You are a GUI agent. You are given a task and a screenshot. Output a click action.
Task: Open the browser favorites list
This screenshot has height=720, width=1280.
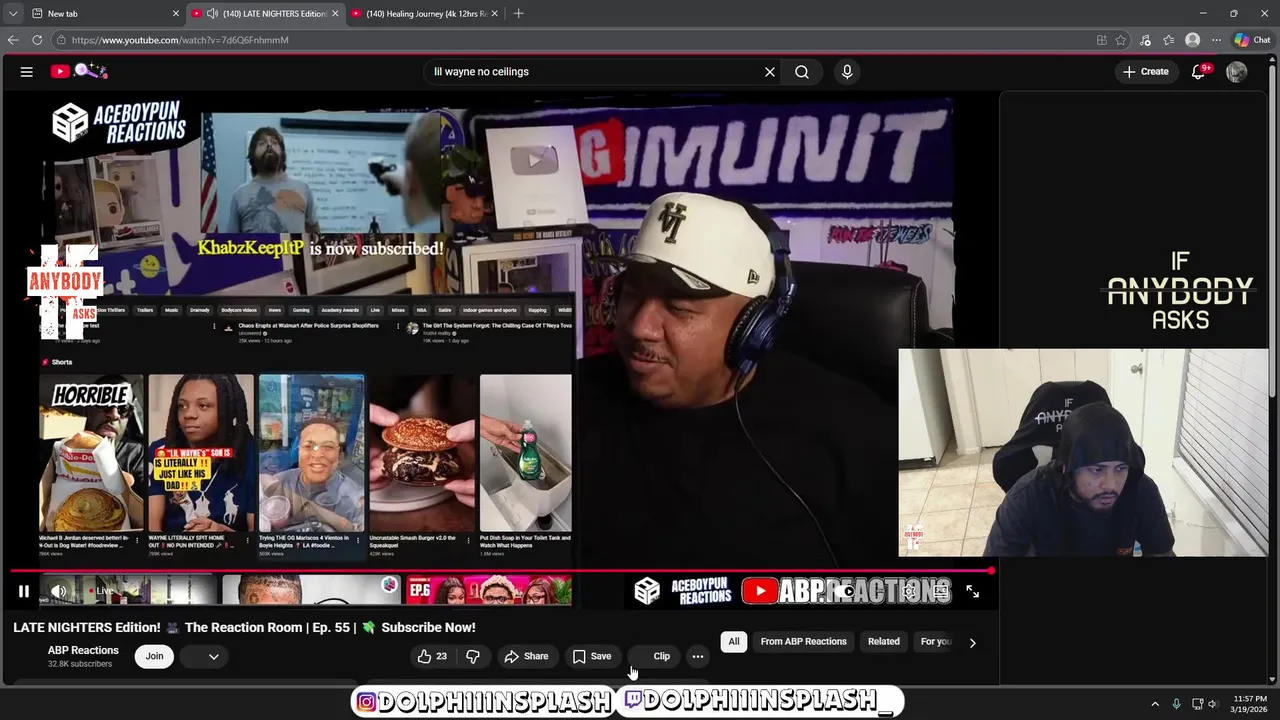click(1168, 40)
